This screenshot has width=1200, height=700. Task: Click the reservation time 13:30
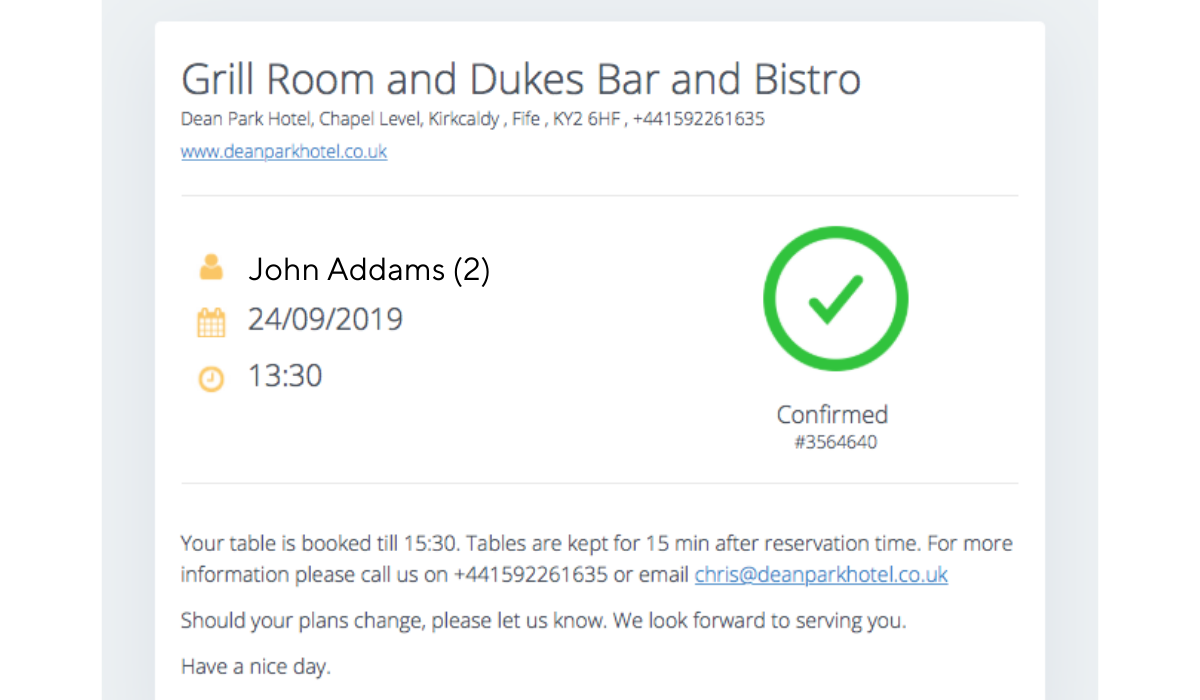[x=285, y=376]
